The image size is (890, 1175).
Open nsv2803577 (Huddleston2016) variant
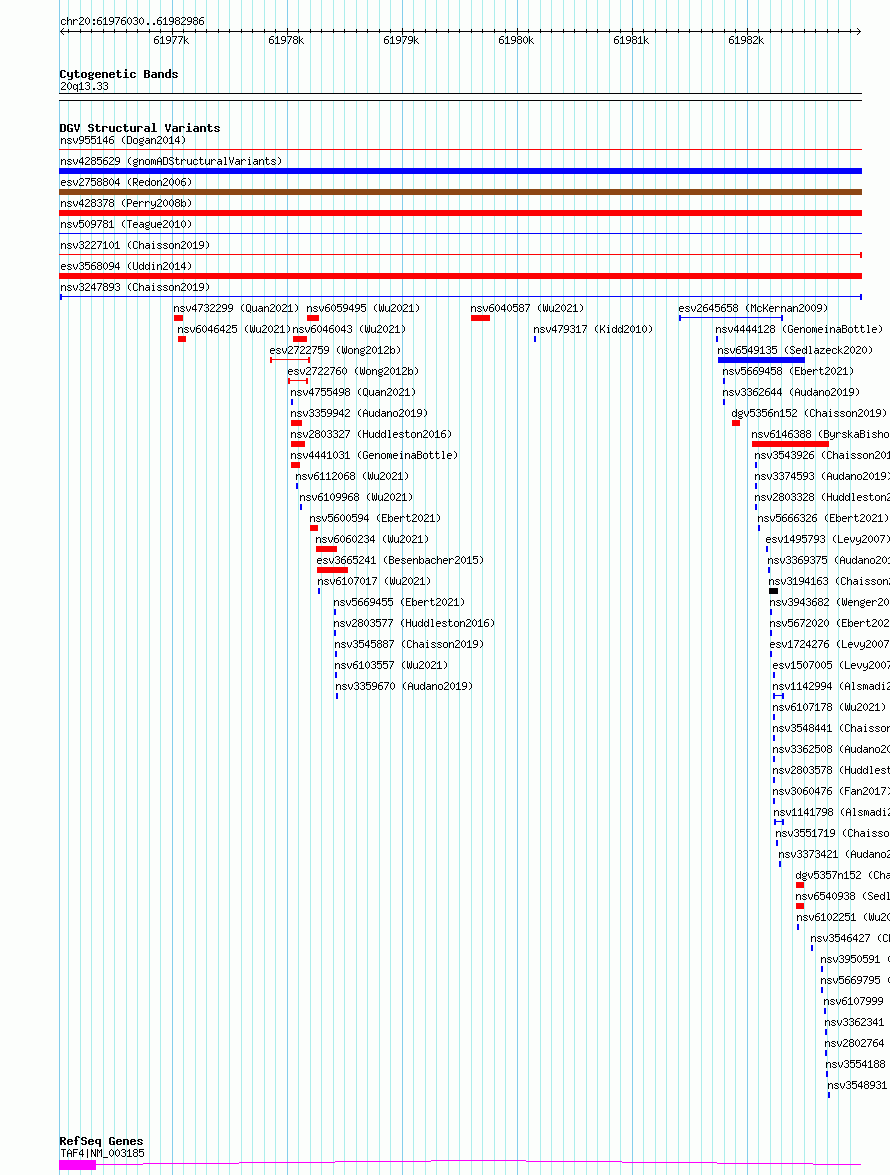pos(414,623)
